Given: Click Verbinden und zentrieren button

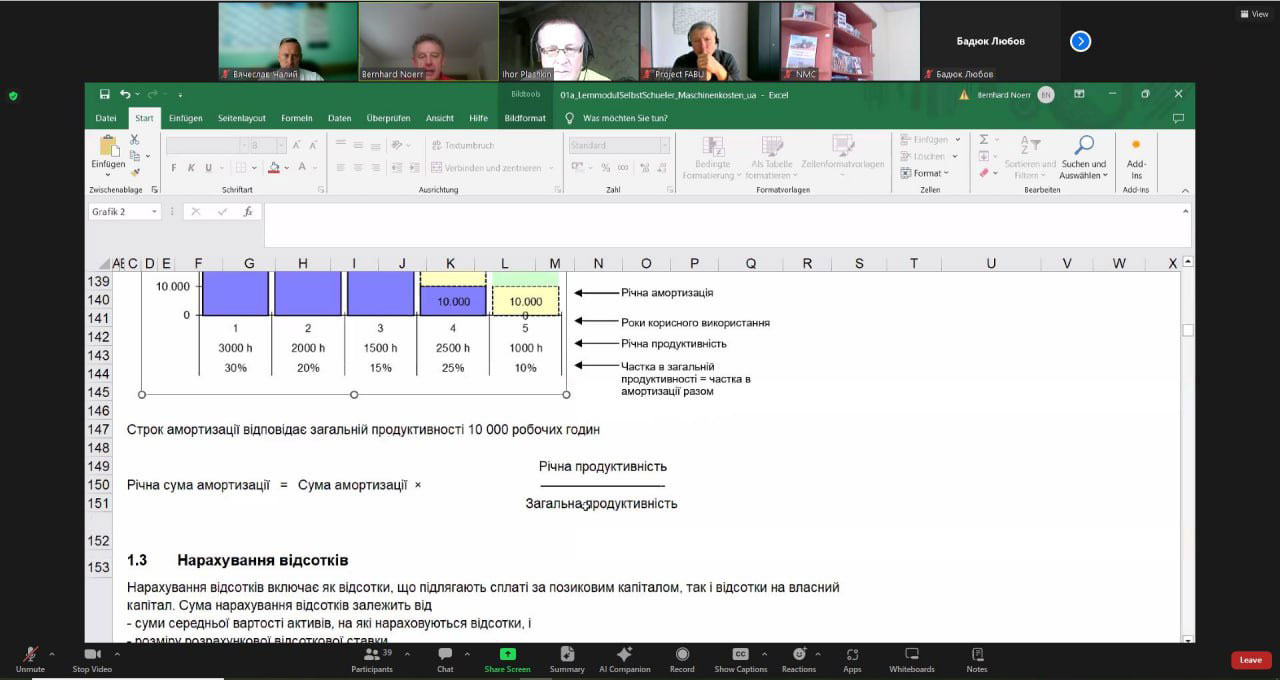Looking at the screenshot, I should (x=487, y=168).
